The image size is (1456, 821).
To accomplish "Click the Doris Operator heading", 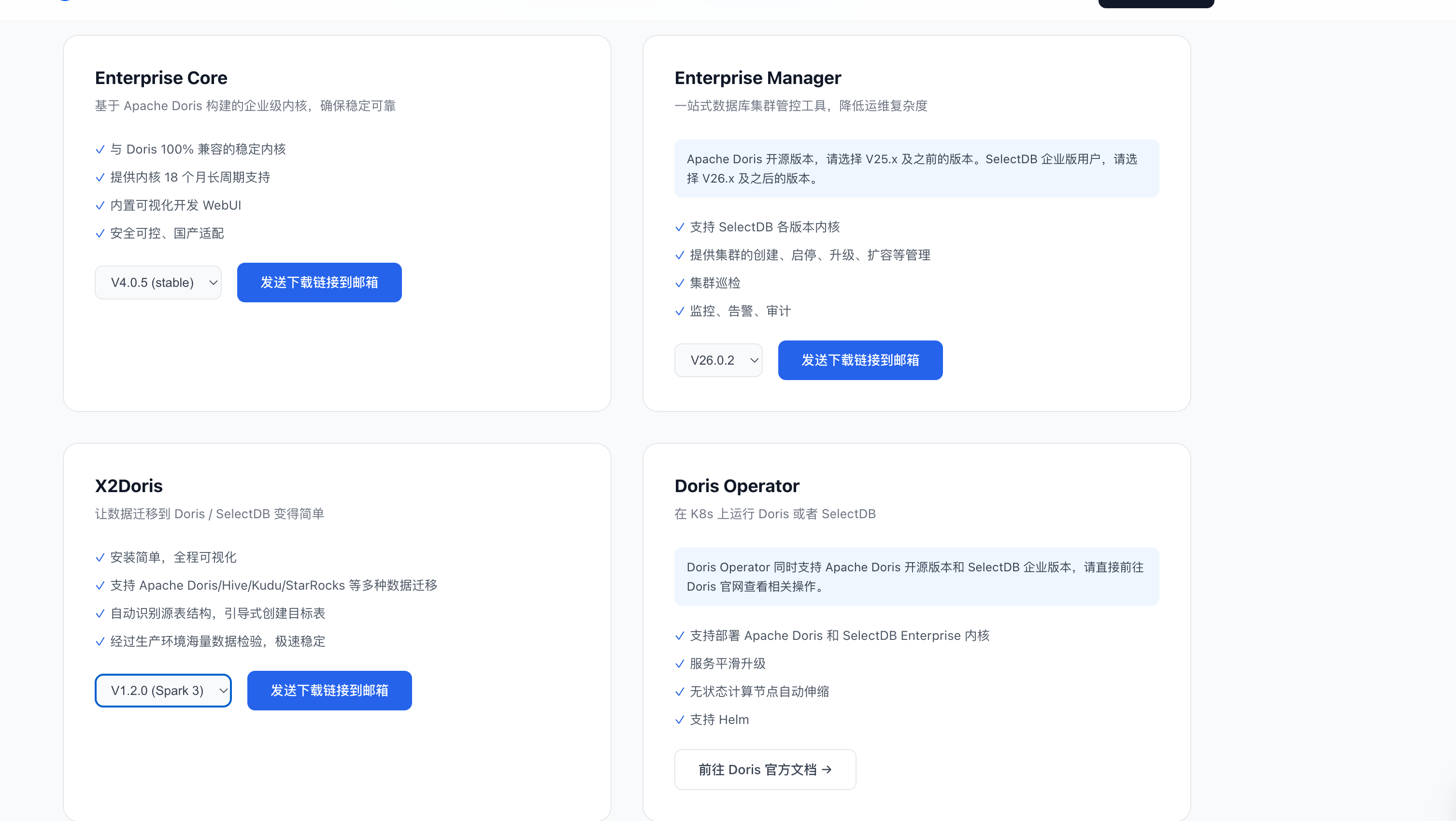I will pyautogui.click(x=737, y=486).
